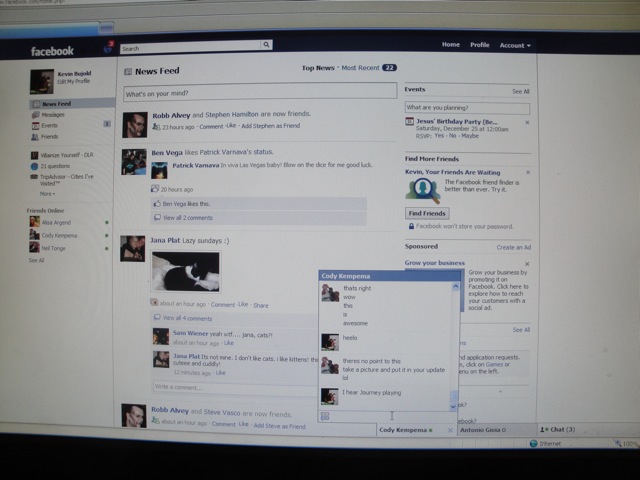Open the notifications globe icon with red badge
This screenshot has width=640, height=480.
109,47
